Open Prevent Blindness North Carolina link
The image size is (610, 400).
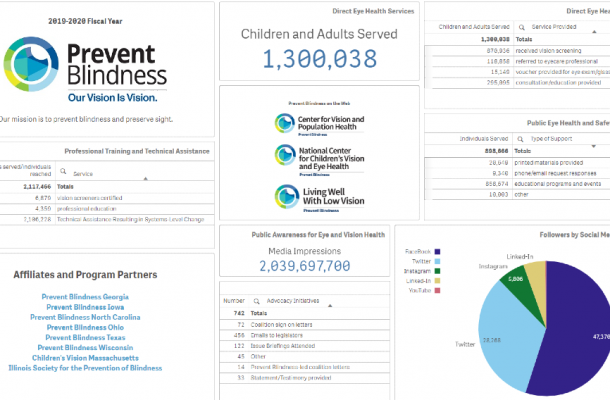coord(85,317)
